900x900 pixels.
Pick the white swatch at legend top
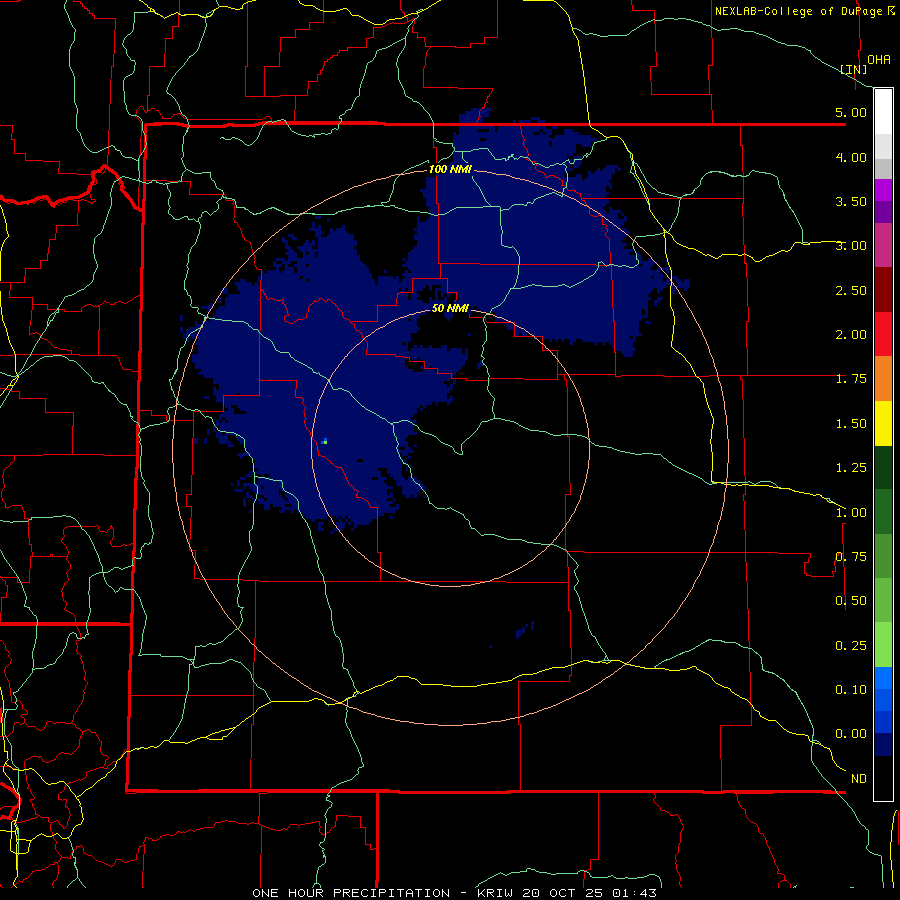(883, 112)
